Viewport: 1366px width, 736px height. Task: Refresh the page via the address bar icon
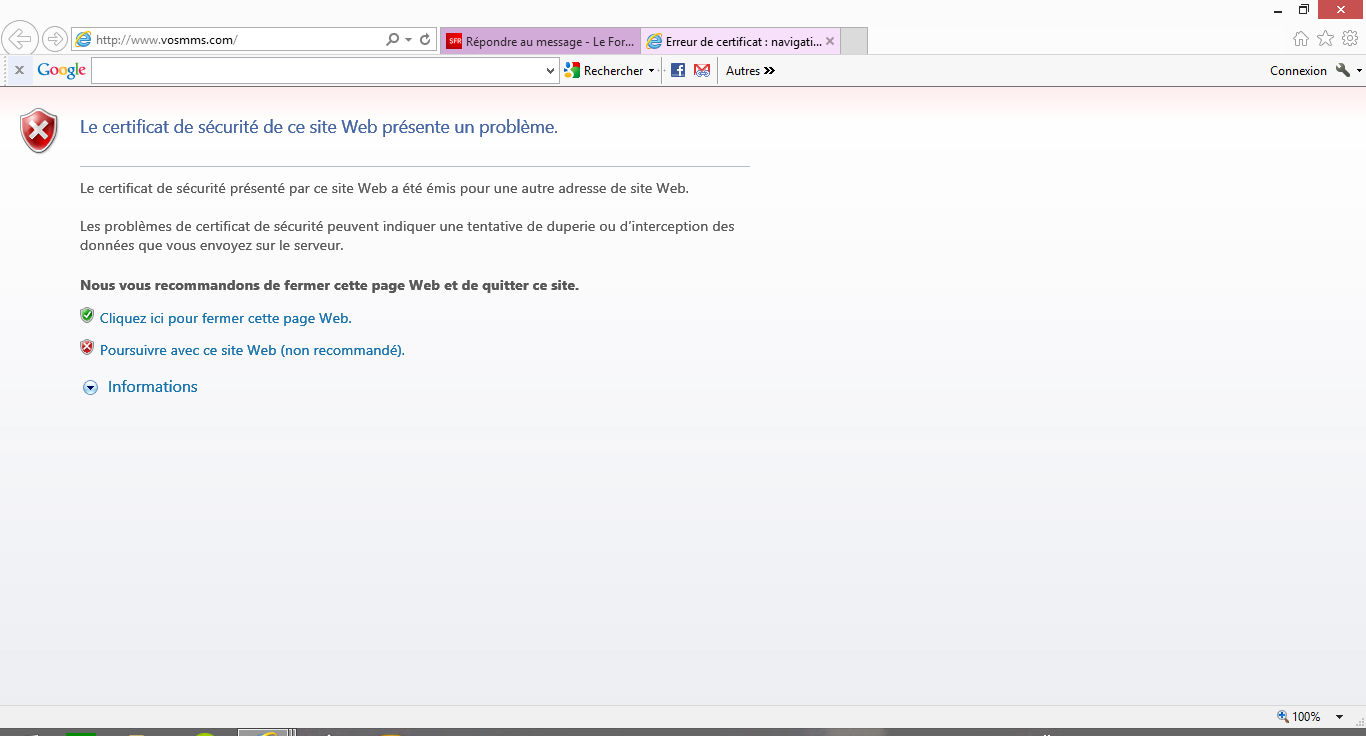[x=424, y=38]
